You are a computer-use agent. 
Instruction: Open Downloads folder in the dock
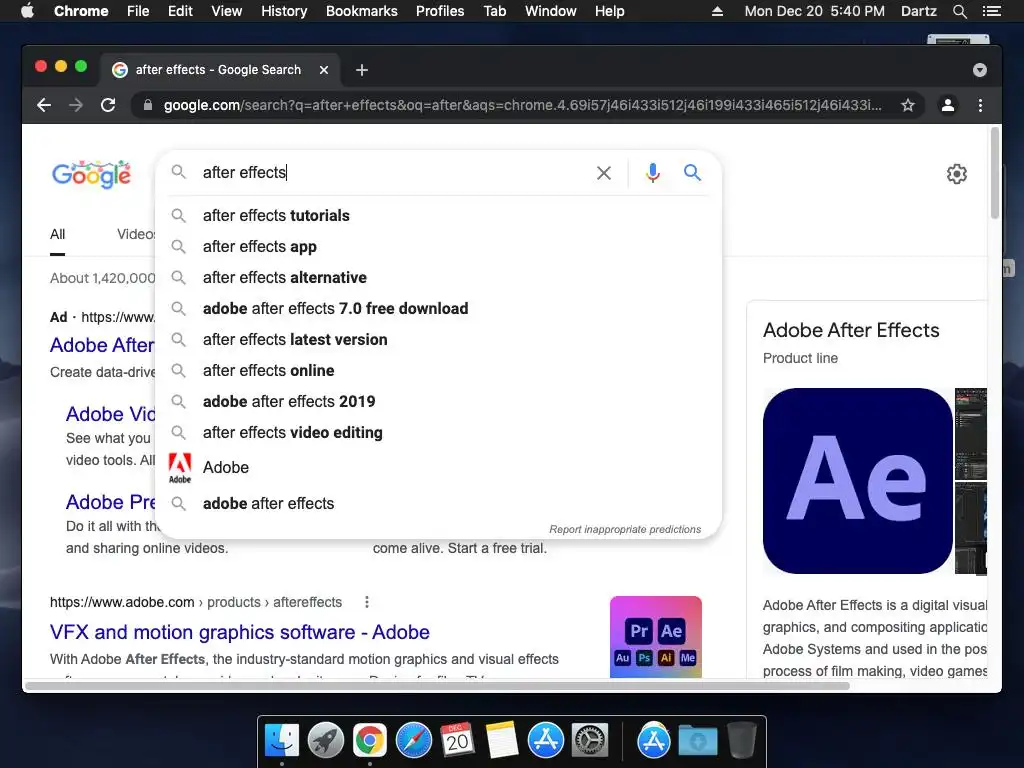point(698,741)
